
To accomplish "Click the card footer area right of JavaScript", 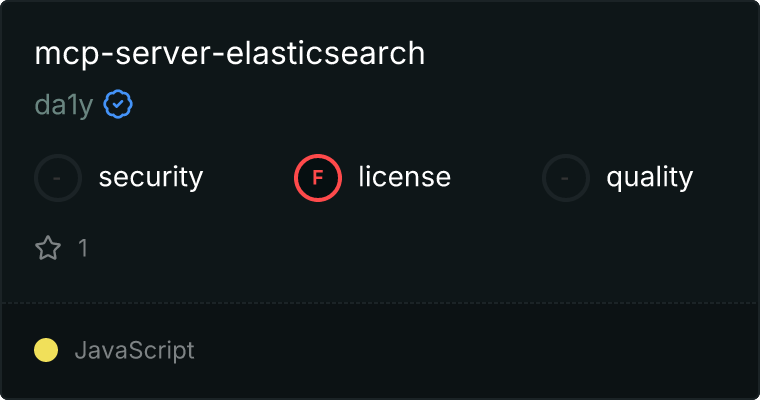I will (x=475, y=351).
